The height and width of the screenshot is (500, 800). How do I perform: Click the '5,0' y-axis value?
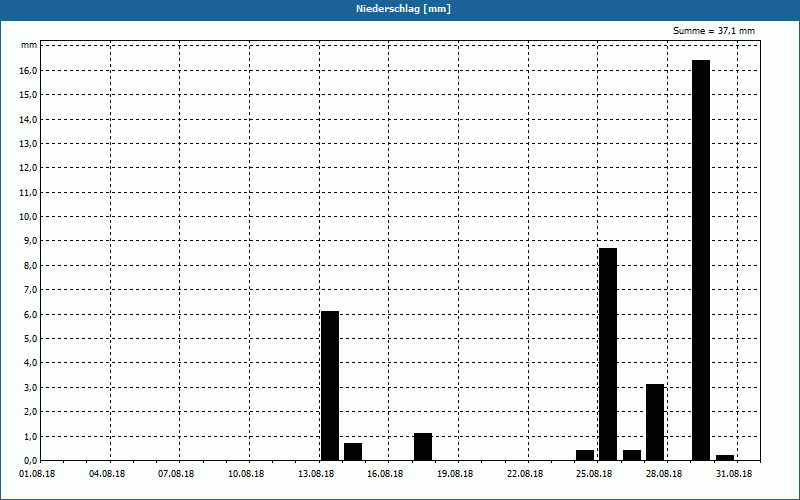click(31, 339)
